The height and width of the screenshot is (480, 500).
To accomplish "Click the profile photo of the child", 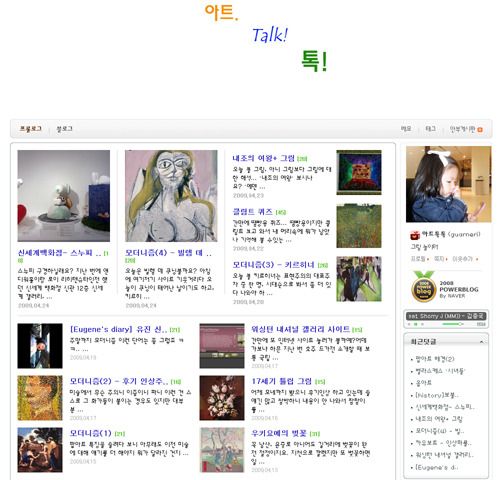I will pyautogui.click(x=448, y=184).
